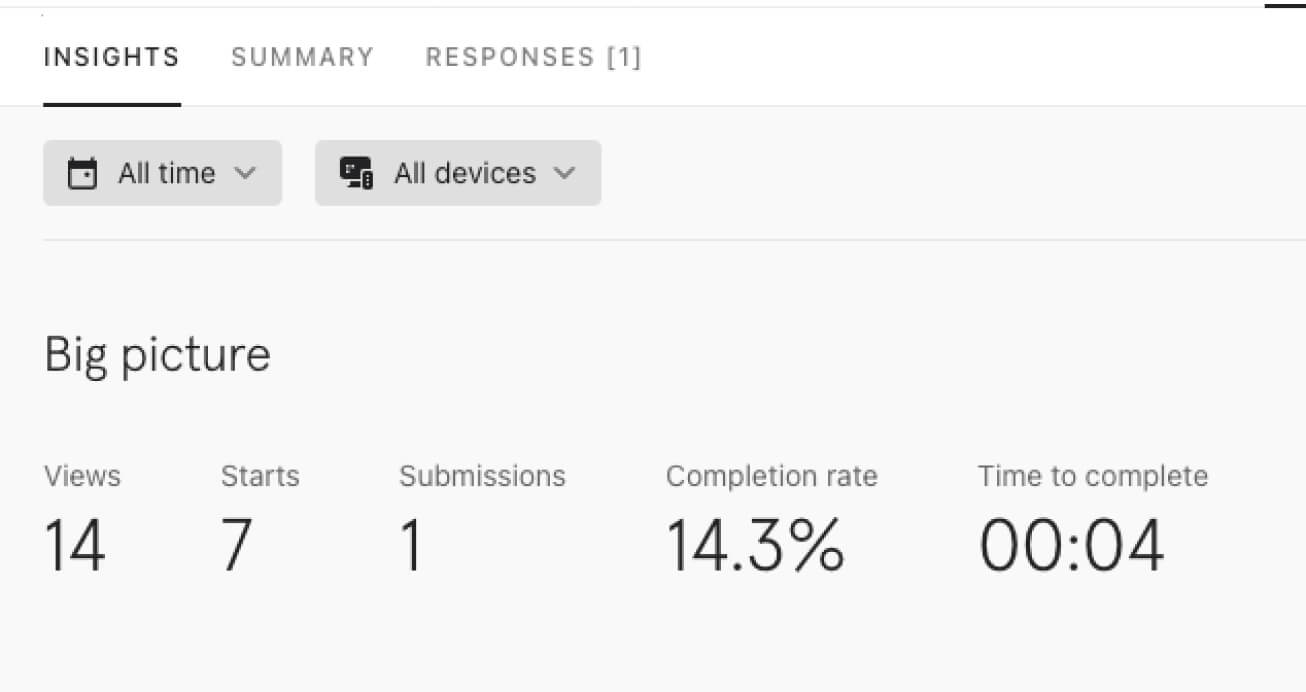Image resolution: width=1306 pixels, height=692 pixels.
Task: Click the calendar icon in All time filter
Action: coord(82,174)
